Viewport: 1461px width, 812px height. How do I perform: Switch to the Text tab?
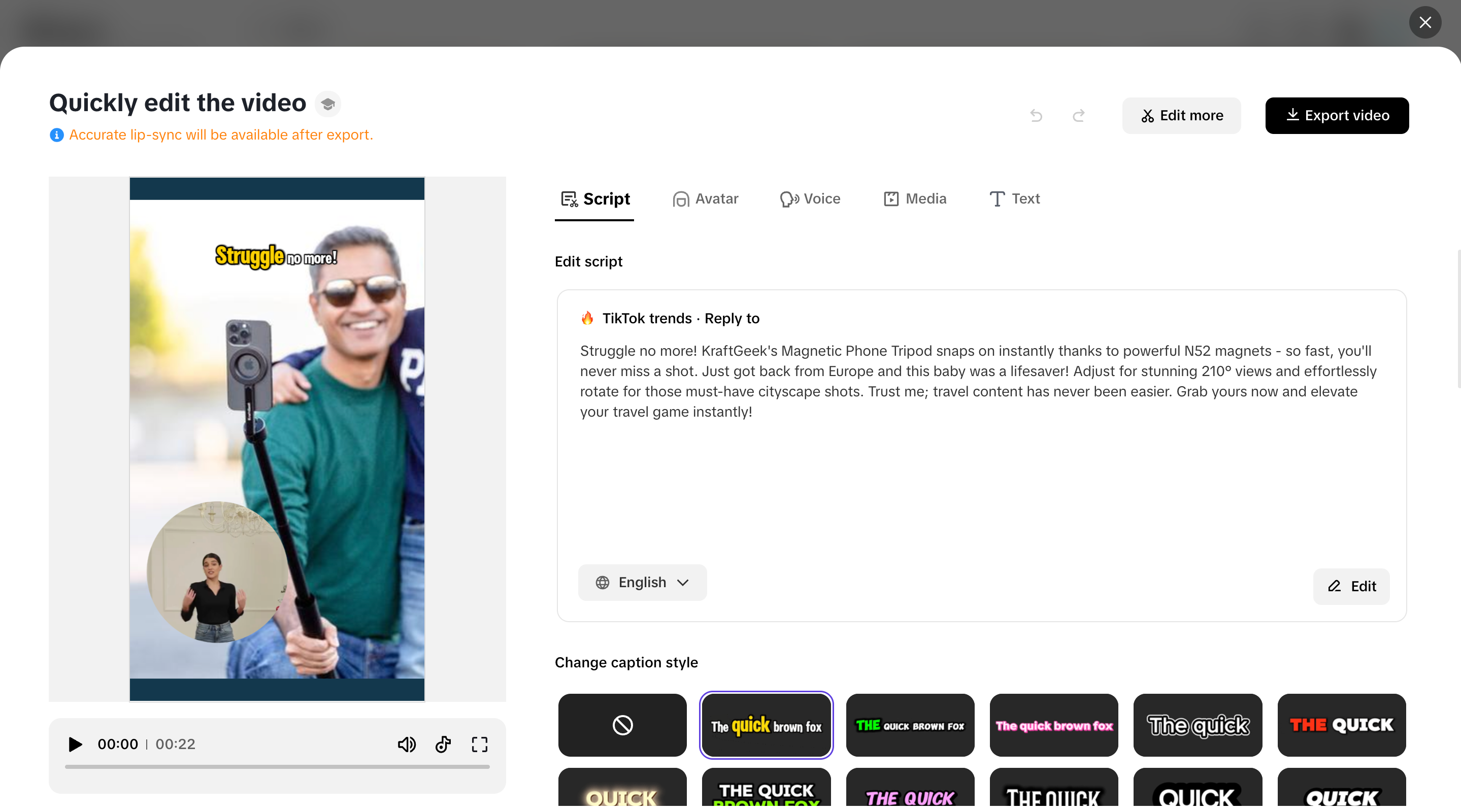[x=1015, y=199]
